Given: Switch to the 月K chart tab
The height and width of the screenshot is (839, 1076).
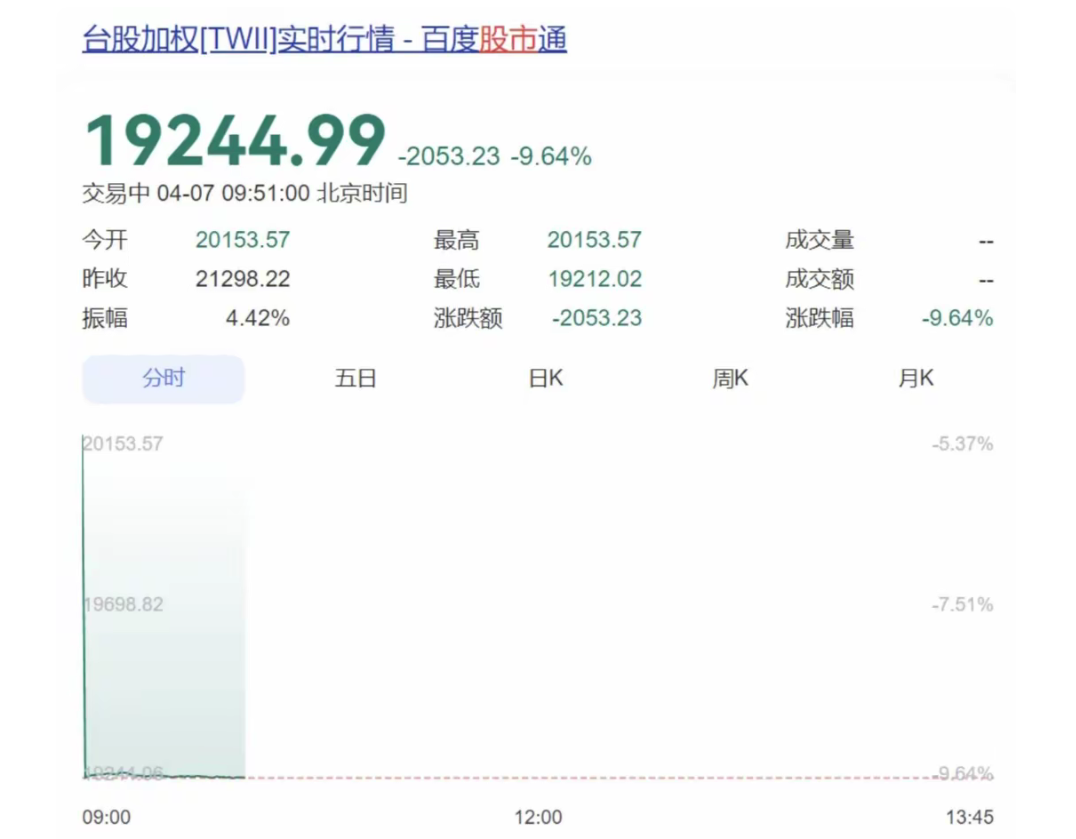Looking at the screenshot, I should pyautogui.click(x=914, y=378).
